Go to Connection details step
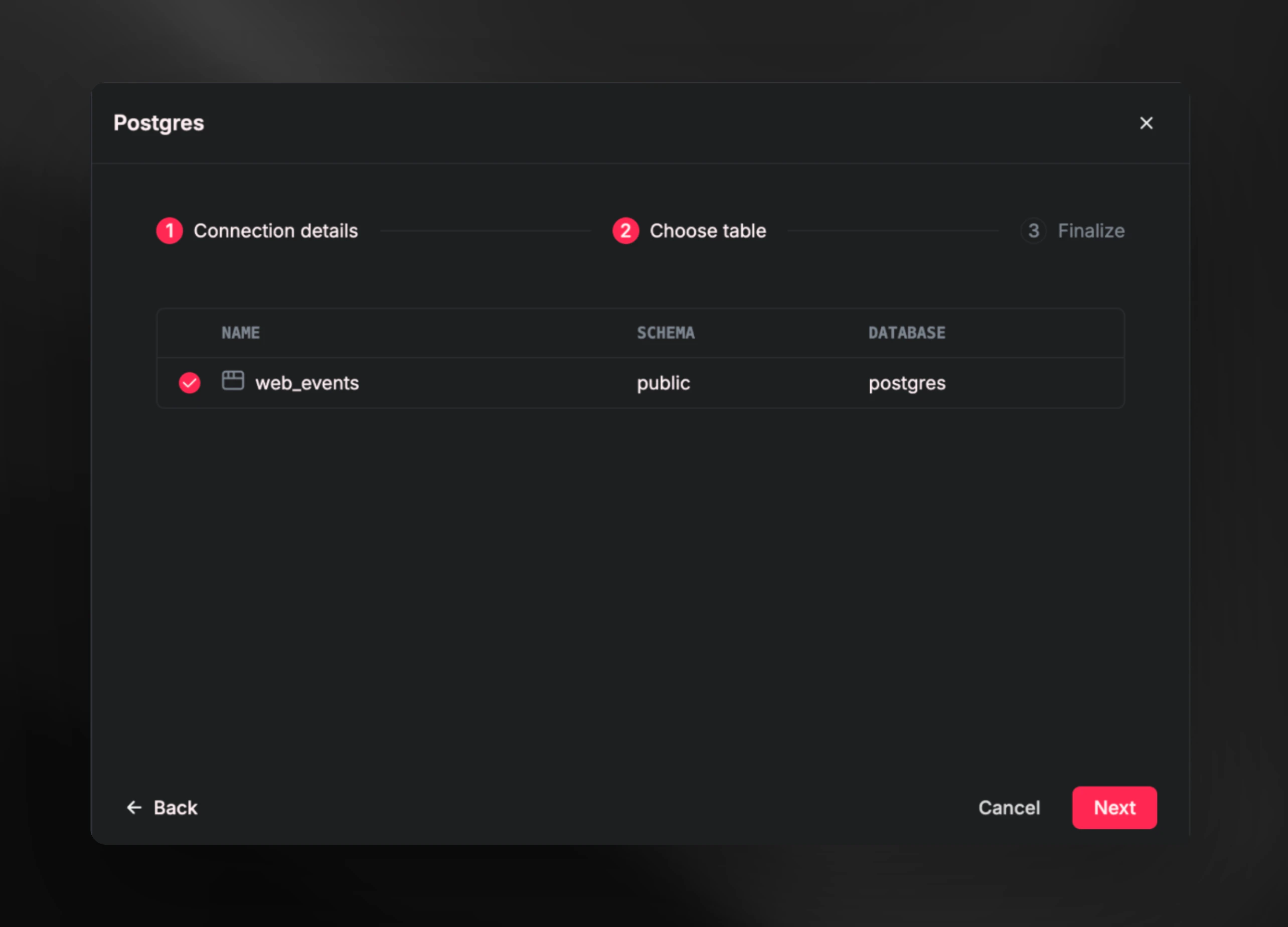Screen dimensions: 1288x927 click(x=275, y=231)
